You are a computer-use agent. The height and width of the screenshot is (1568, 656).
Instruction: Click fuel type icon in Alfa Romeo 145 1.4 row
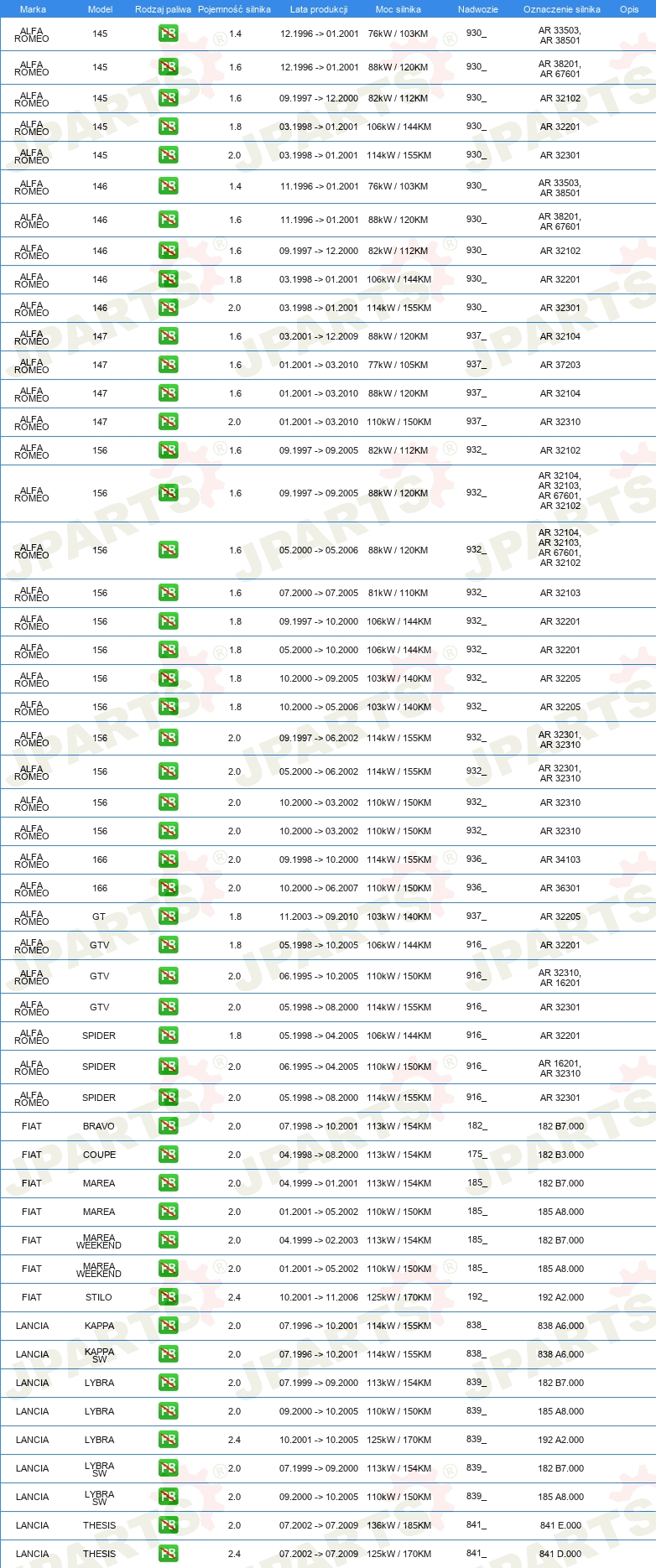168,34
